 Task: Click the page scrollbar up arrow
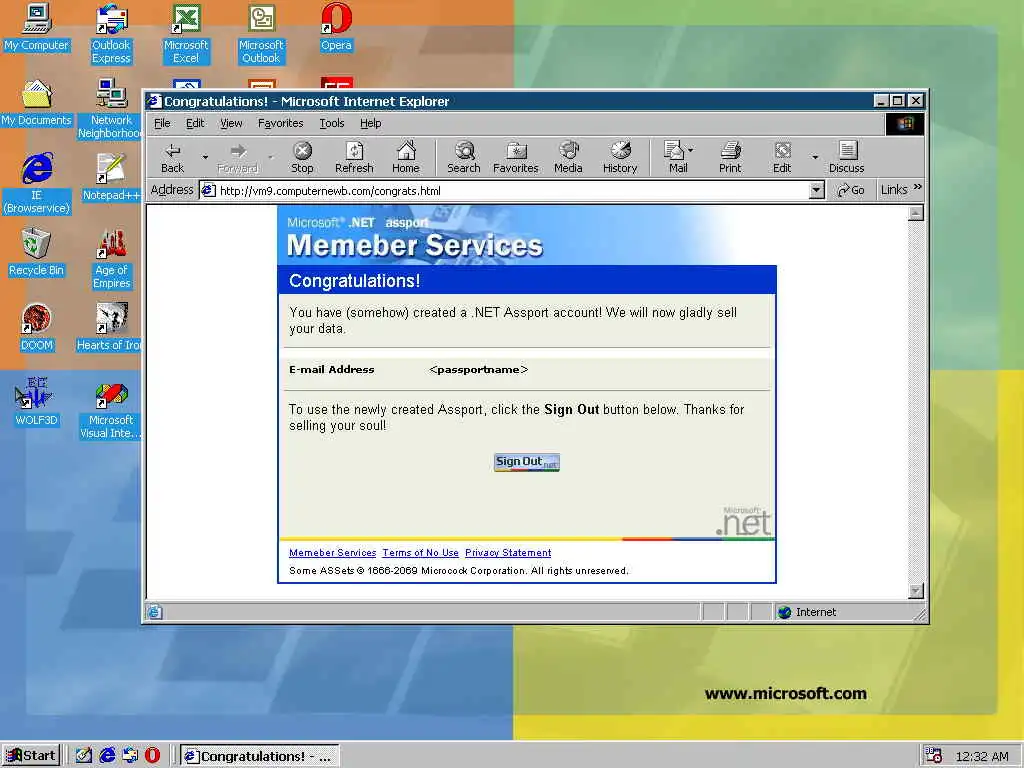(916, 213)
